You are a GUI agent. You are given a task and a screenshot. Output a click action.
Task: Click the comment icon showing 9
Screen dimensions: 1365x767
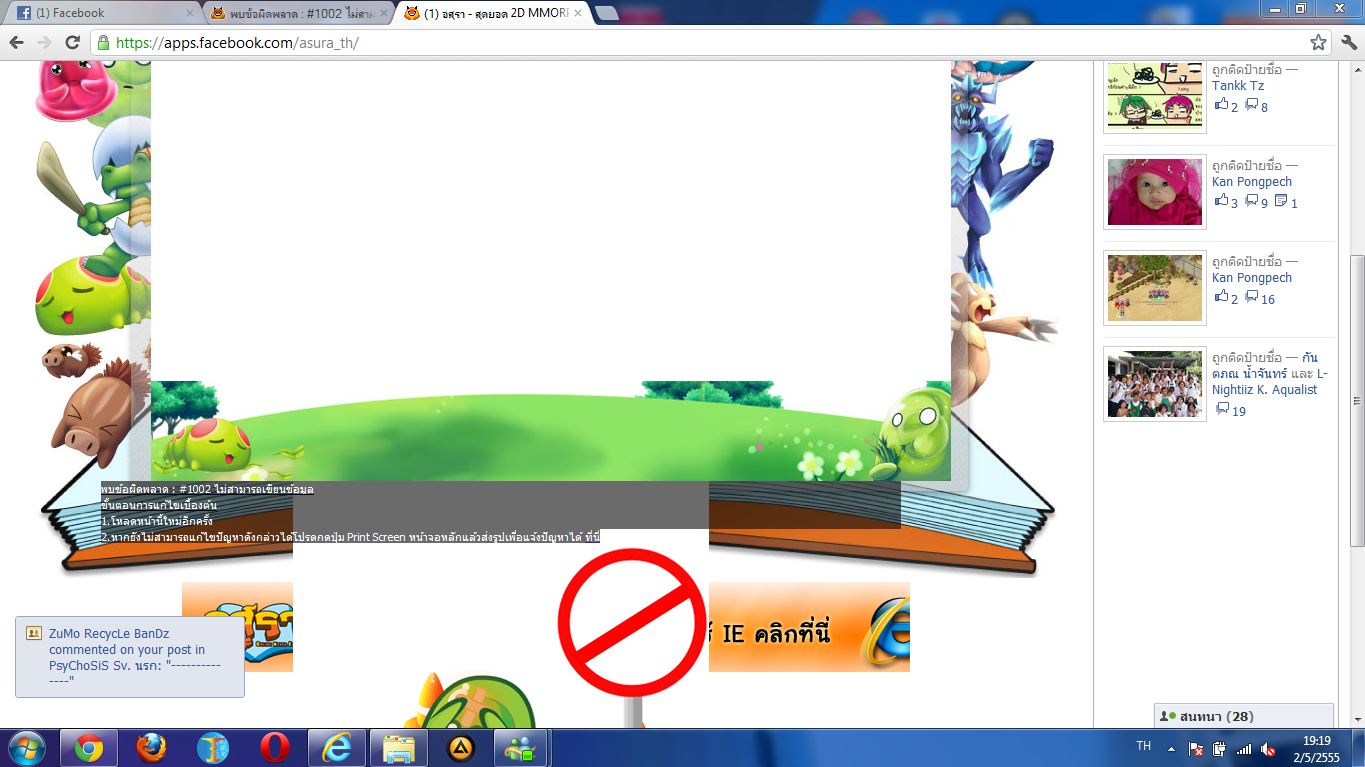click(1251, 201)
